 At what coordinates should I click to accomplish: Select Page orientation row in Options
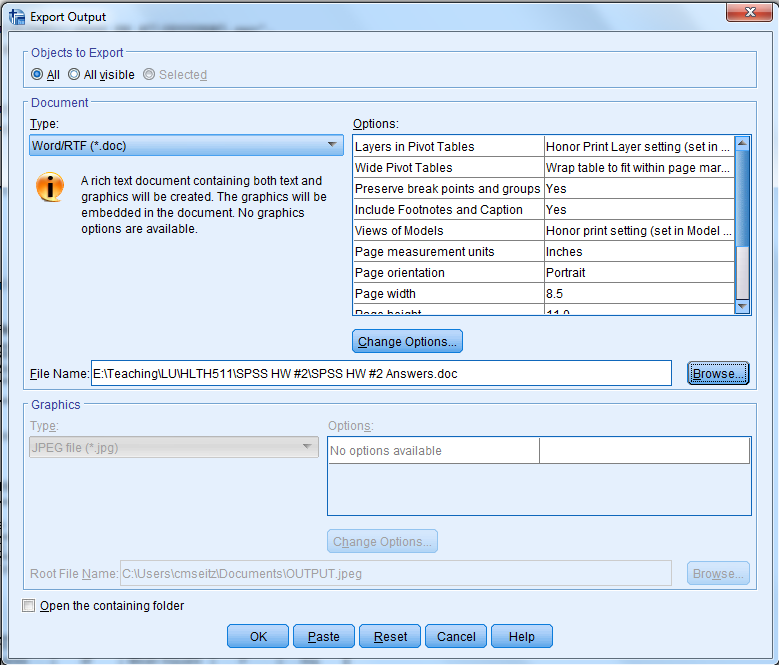(x=448, y=273)
